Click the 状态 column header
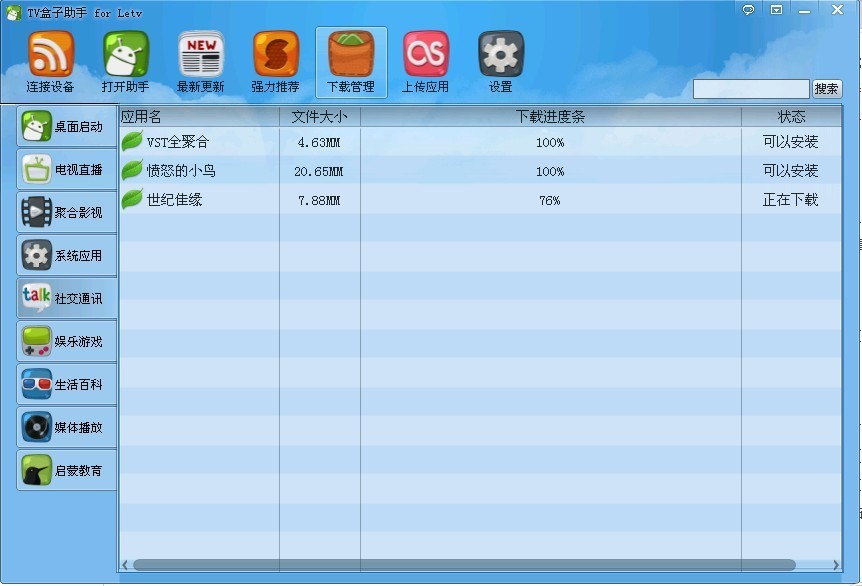 coord(791,117)
